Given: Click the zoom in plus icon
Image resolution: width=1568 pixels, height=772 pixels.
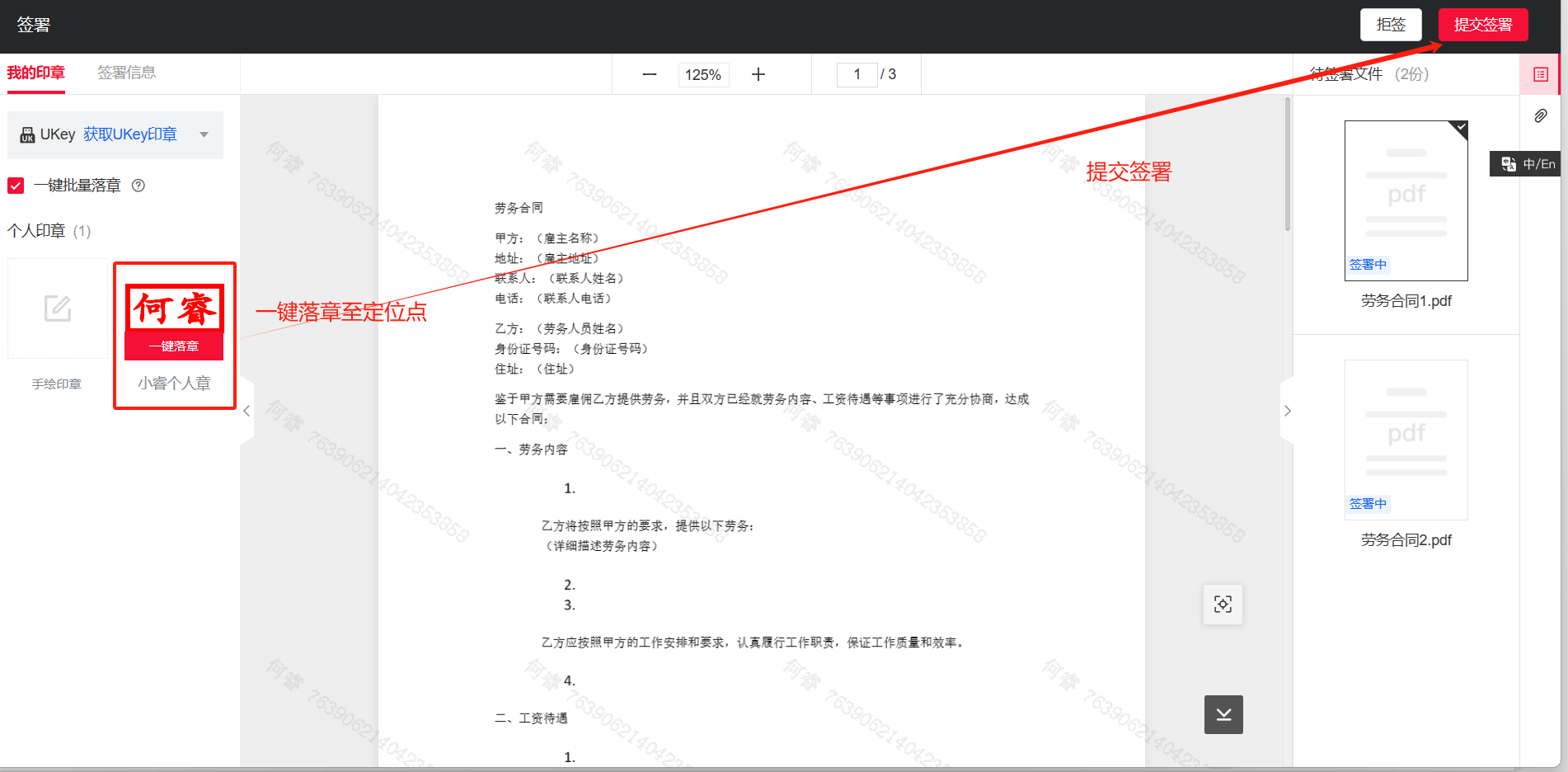Looking at the screenshot, I should pyautogui.click(x=758, y=74).
